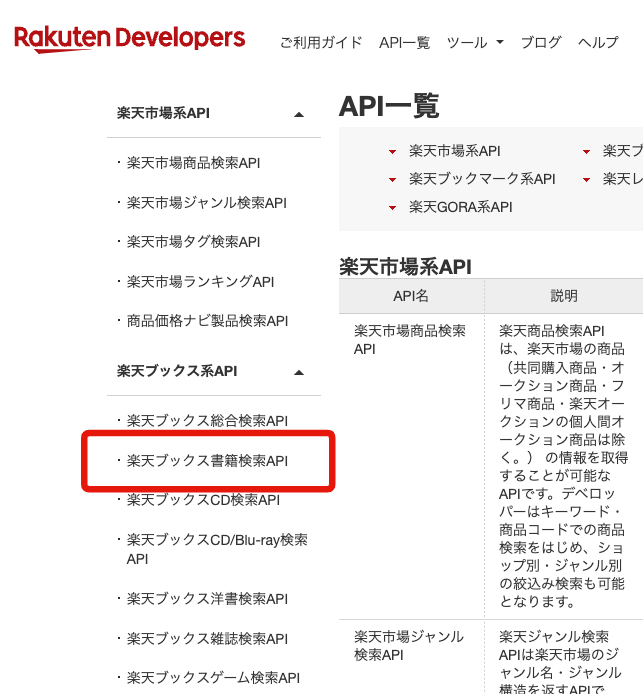This screenshot has height=694, width=643.
Task: Open 楽天市場ジャンル検索API in the sidebar
Action: click(207, 203)
